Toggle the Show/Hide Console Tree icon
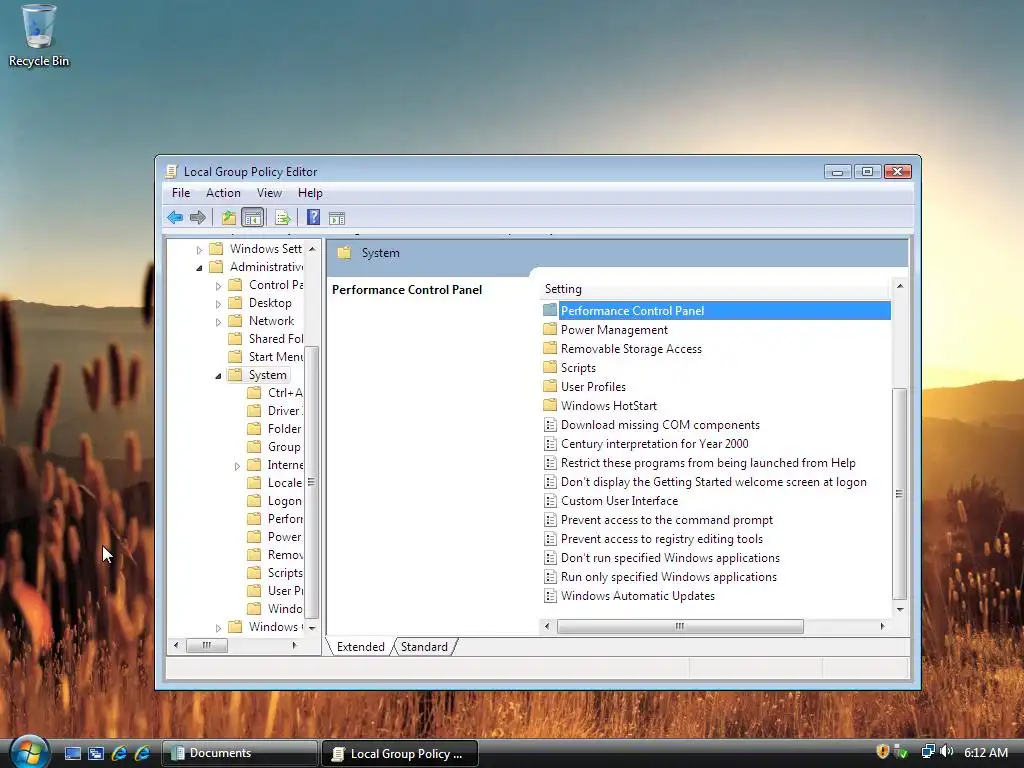Image resolution: width=1024 pixels, height=768 pixels. (x=252, y=217)
